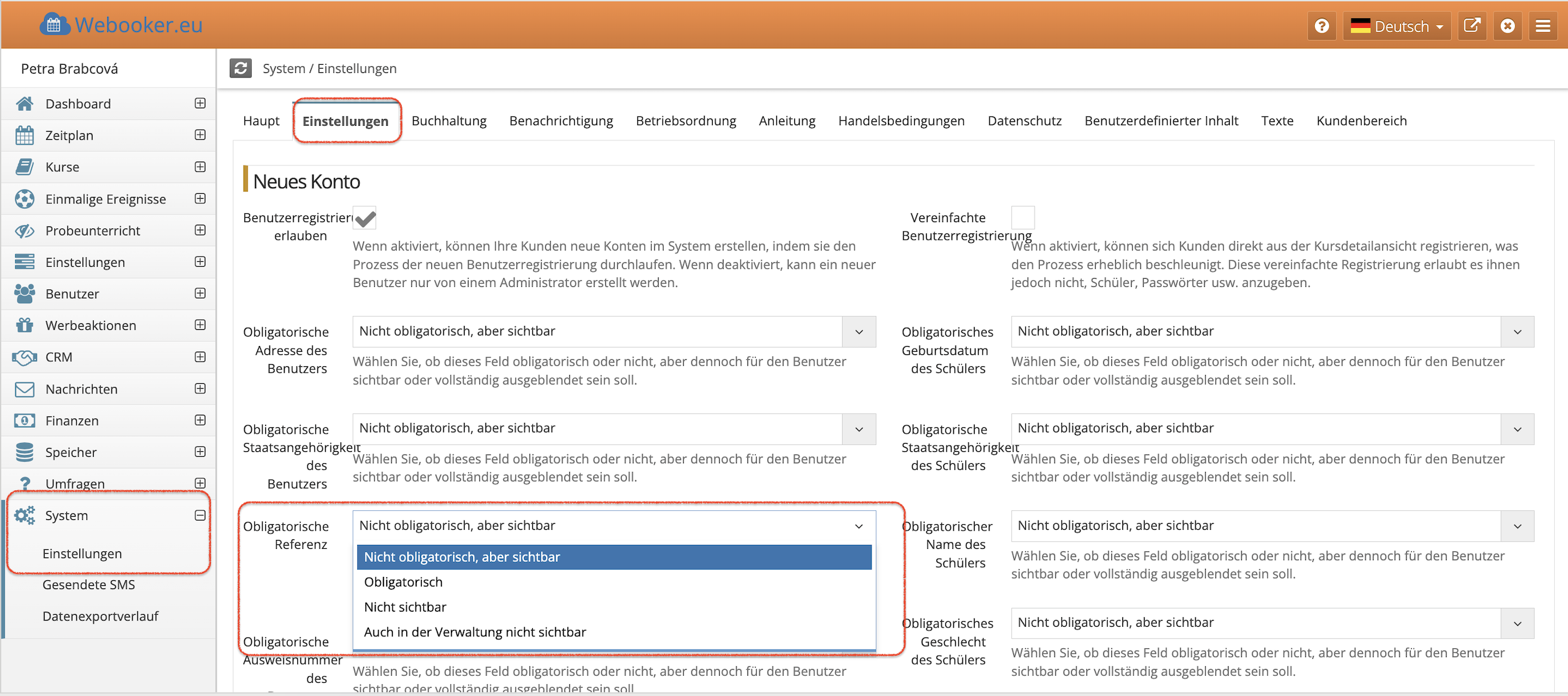Open the help question mark icon
This screenshot has height=696, width=1568.
pyautogui.click(x=1322, y=26)
